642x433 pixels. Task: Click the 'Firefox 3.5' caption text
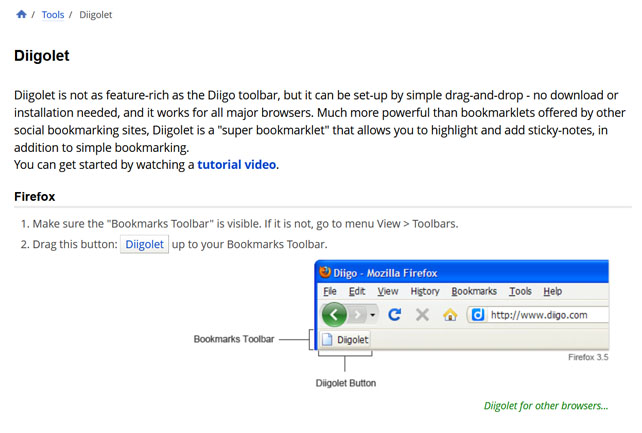[588, 357]
